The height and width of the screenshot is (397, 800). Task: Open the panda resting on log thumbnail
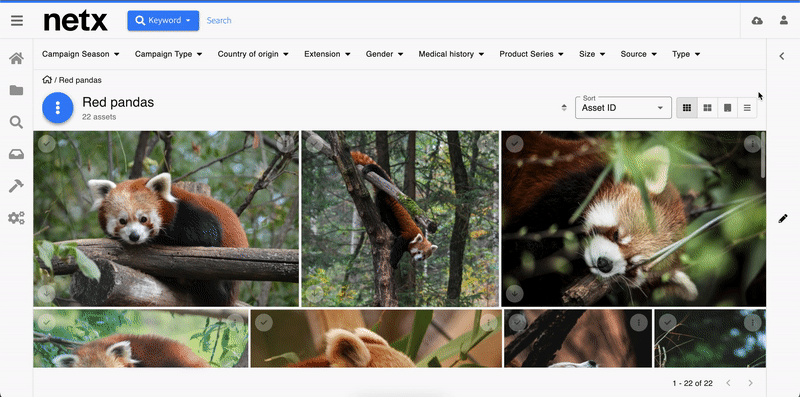coord(166,218)
